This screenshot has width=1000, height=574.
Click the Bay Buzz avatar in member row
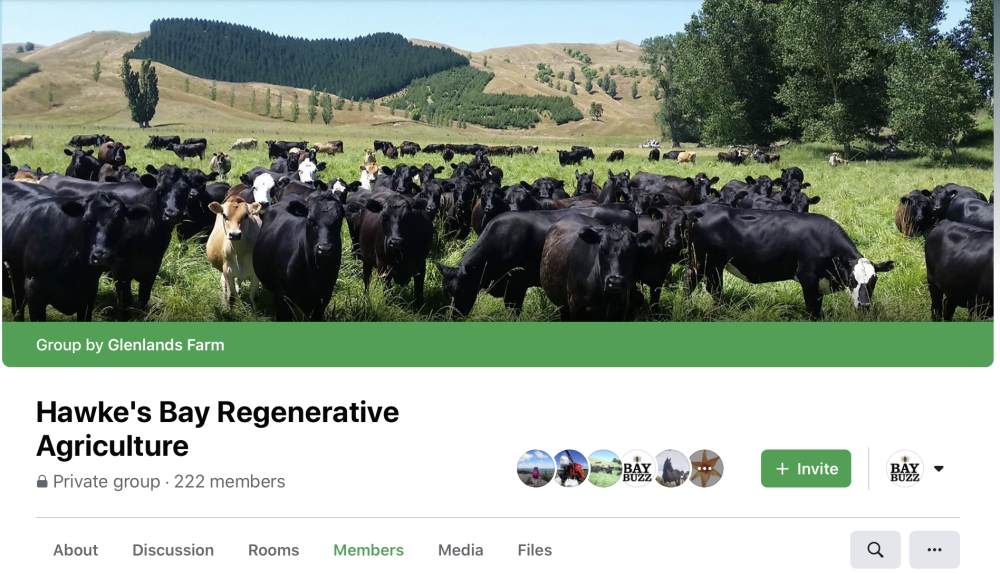click(637, 468)
